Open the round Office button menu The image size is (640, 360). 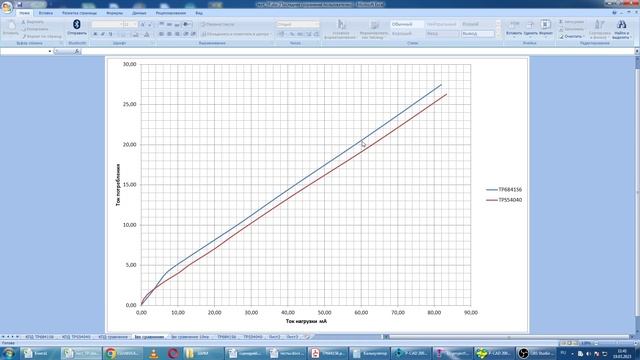pyautogui.click(x=7, y=8)
